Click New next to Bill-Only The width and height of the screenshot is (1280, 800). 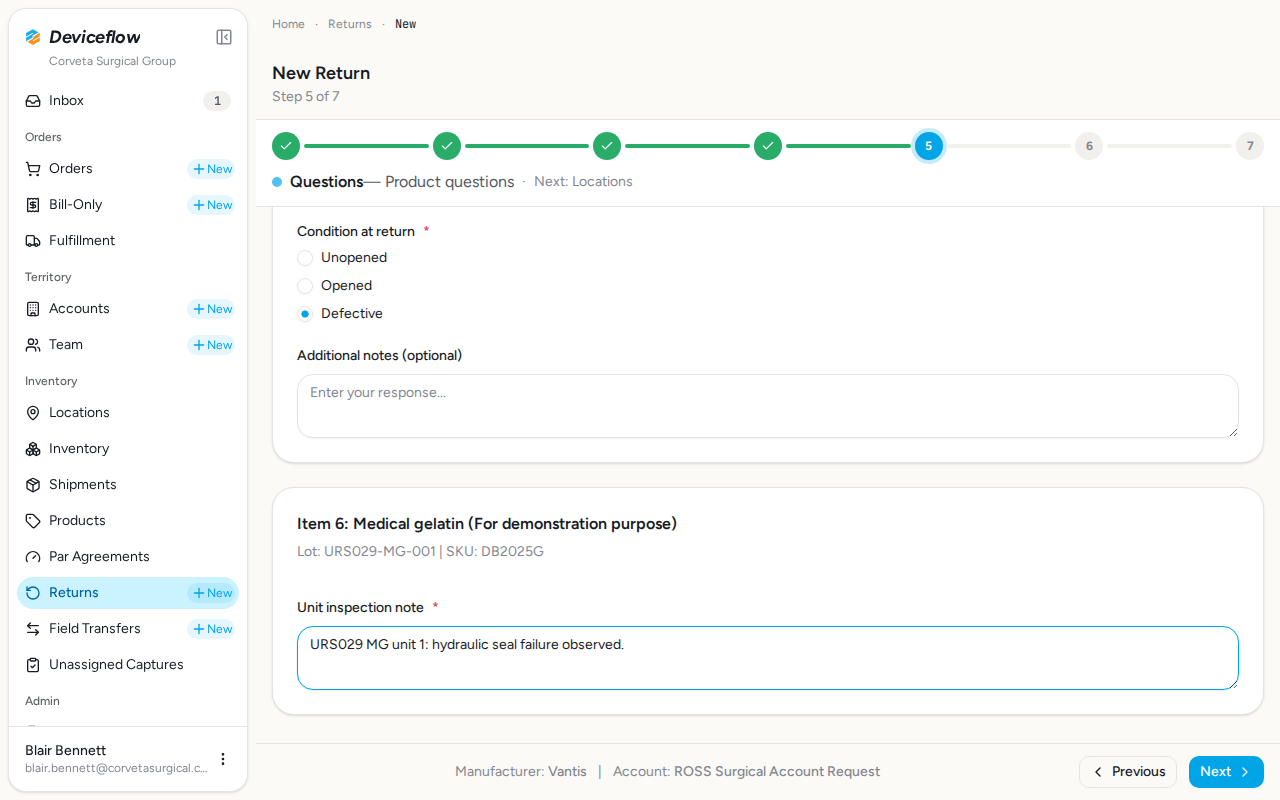(x=212, y=205)
